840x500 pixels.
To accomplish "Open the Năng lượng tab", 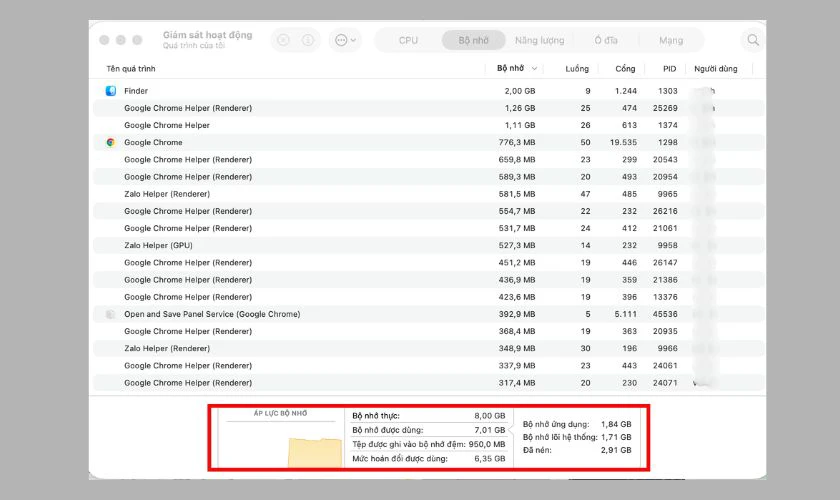I will pyautogui.click(x=539, y=41).
